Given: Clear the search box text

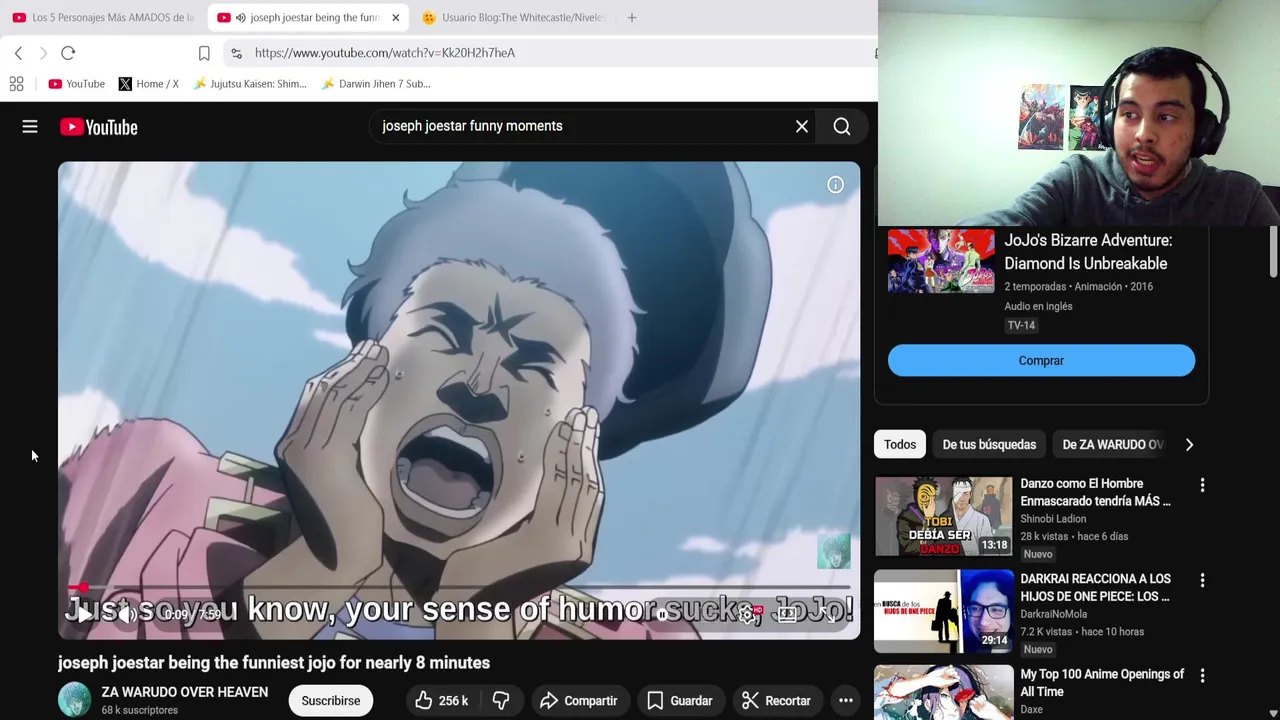Looking at the screenshot, I should (802, 127).
